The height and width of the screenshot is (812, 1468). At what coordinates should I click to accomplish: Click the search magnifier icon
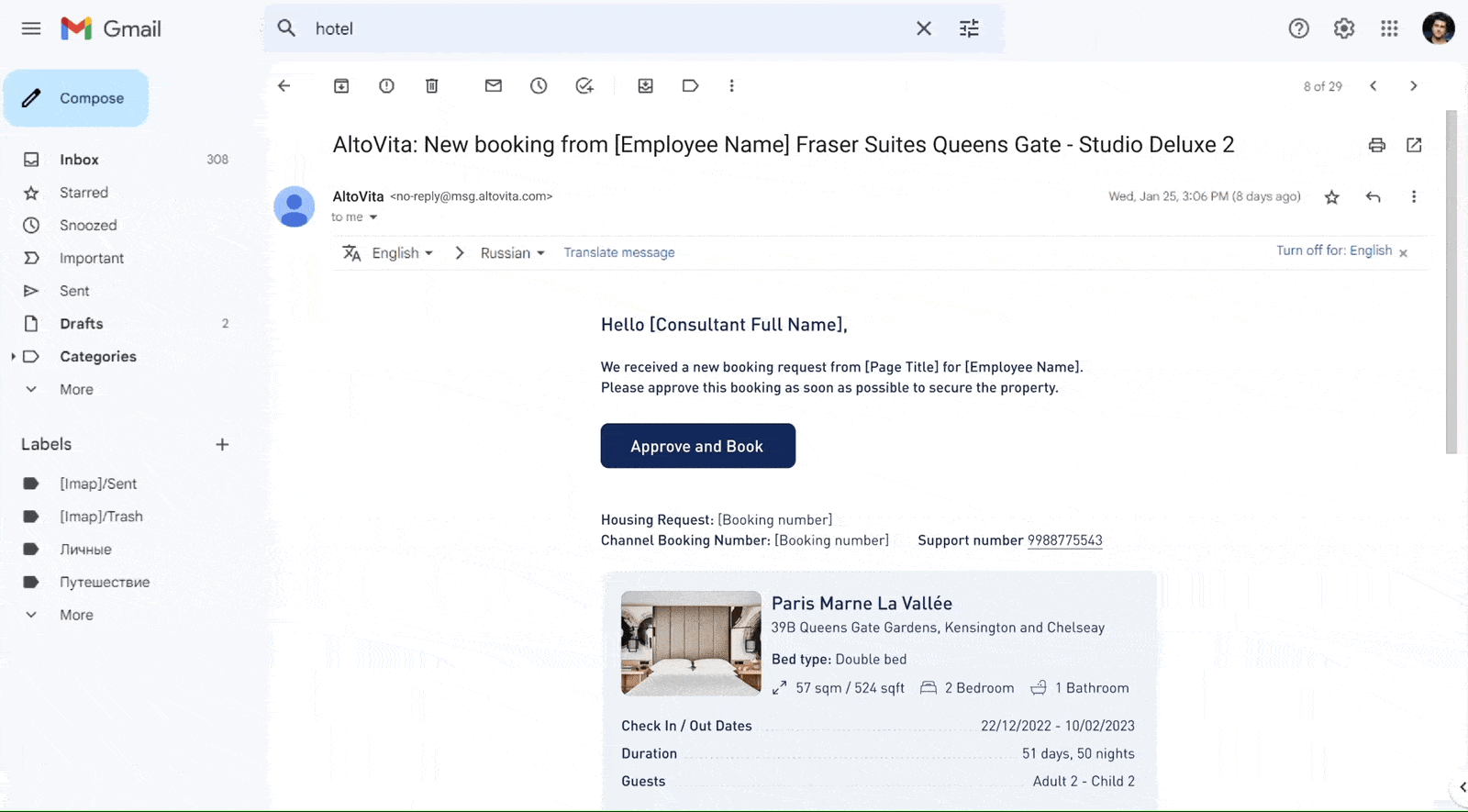[286, 28]
